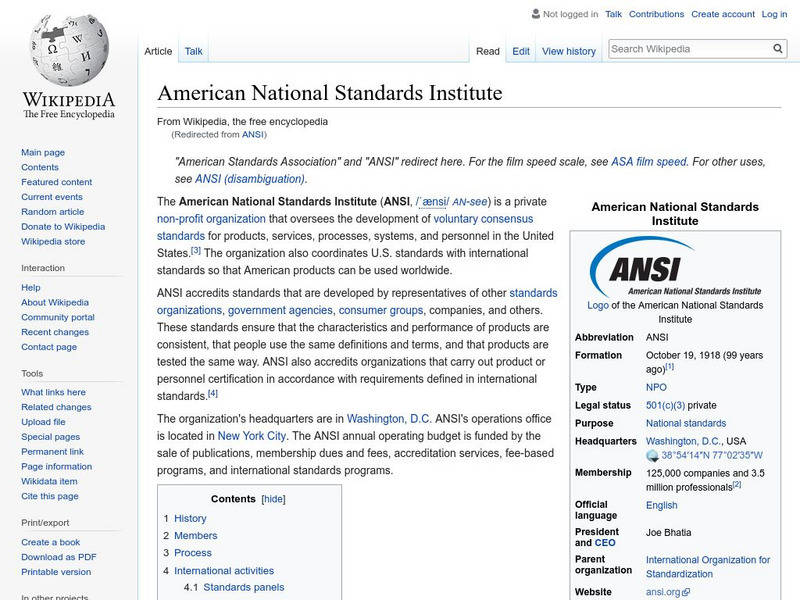
Task: Click the external link icon after ansi.org
Action: pyautogui.click(x=685, y=591)
